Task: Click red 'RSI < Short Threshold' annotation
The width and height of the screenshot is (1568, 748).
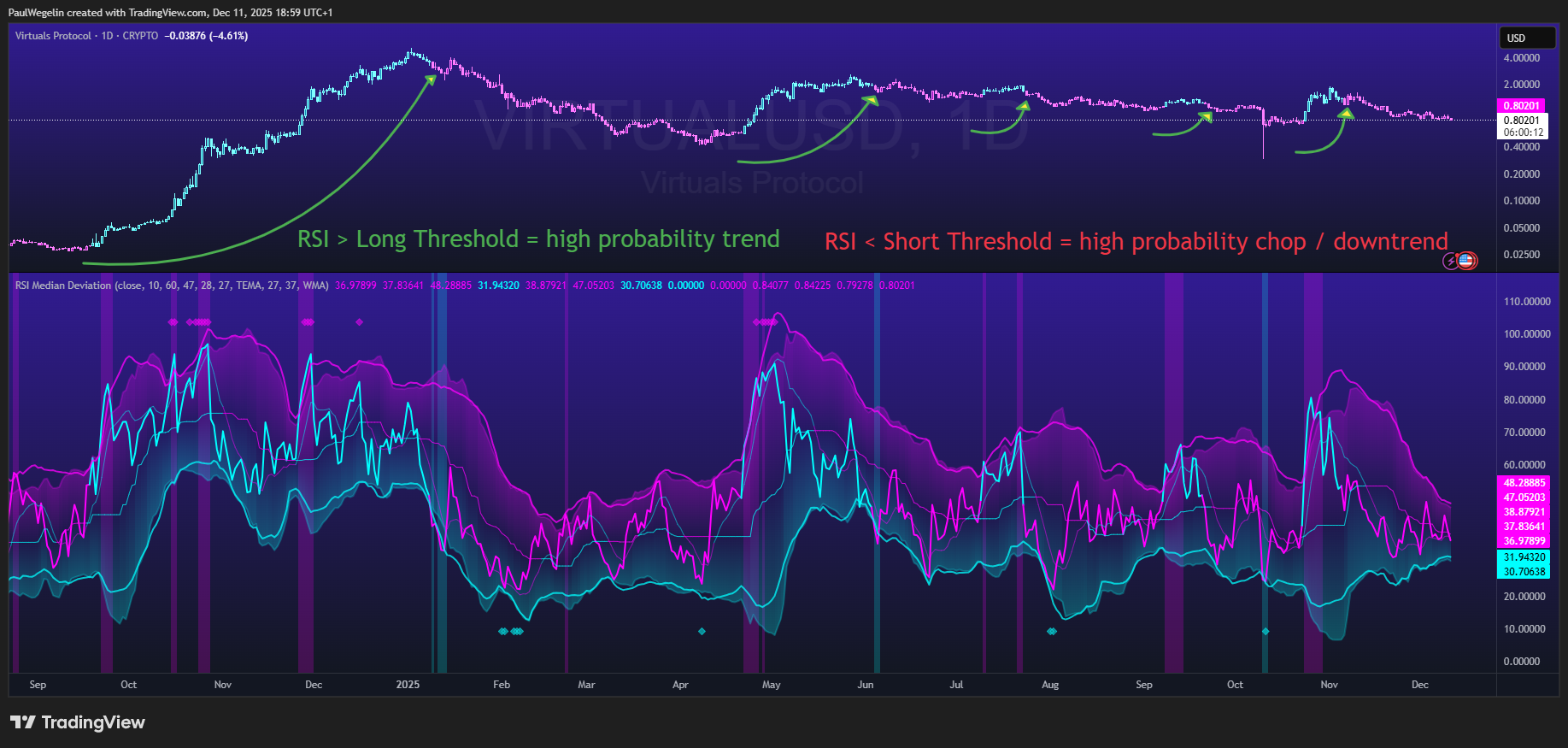Action: [x=1136, y=242]
